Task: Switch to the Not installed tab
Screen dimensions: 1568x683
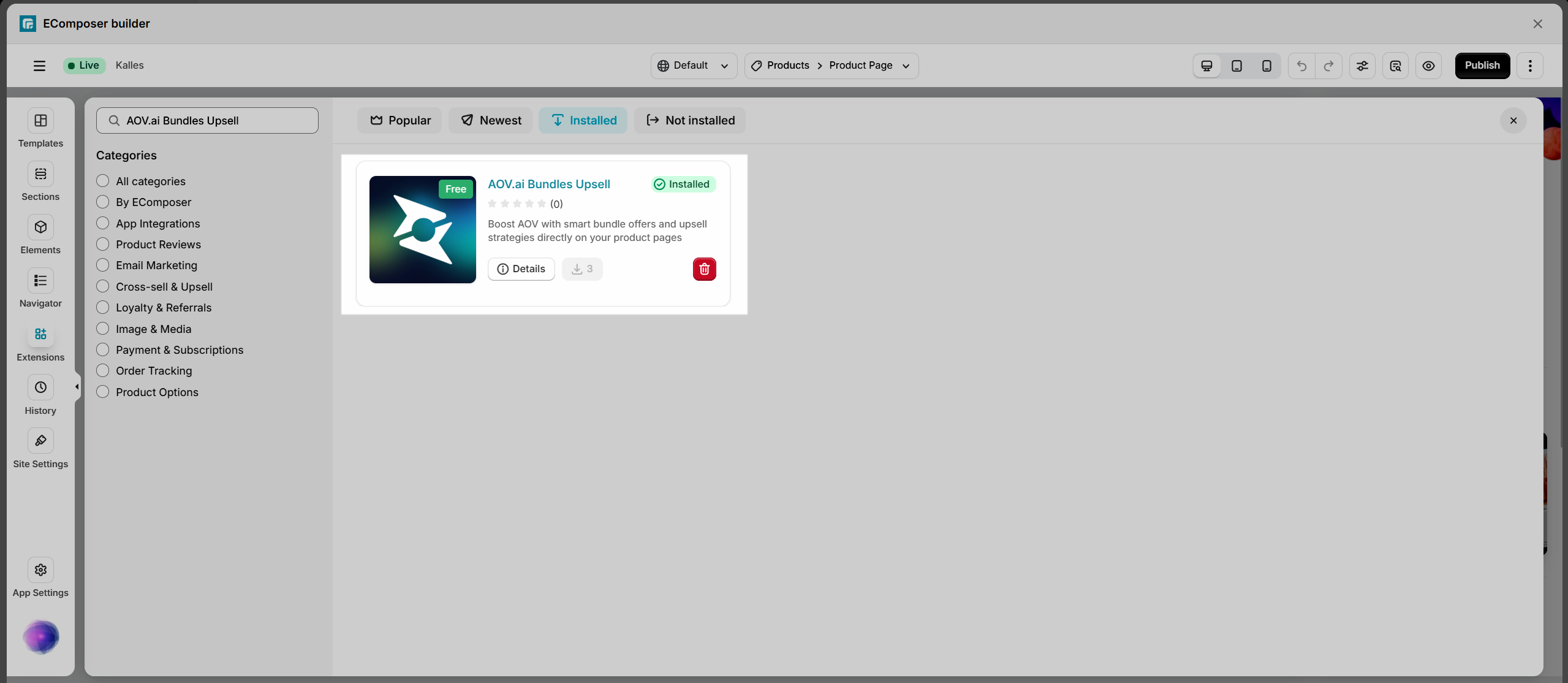Action: (690, 120)
